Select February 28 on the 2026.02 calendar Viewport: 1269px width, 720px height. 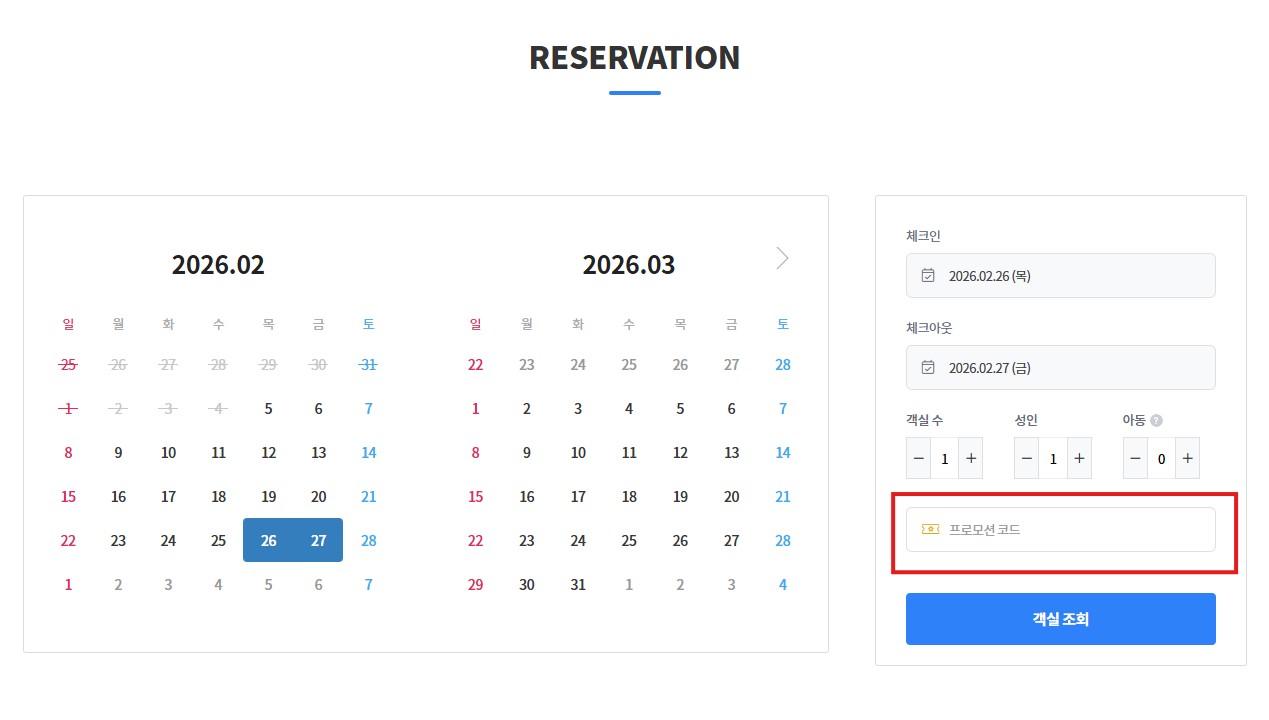(368, 541)
